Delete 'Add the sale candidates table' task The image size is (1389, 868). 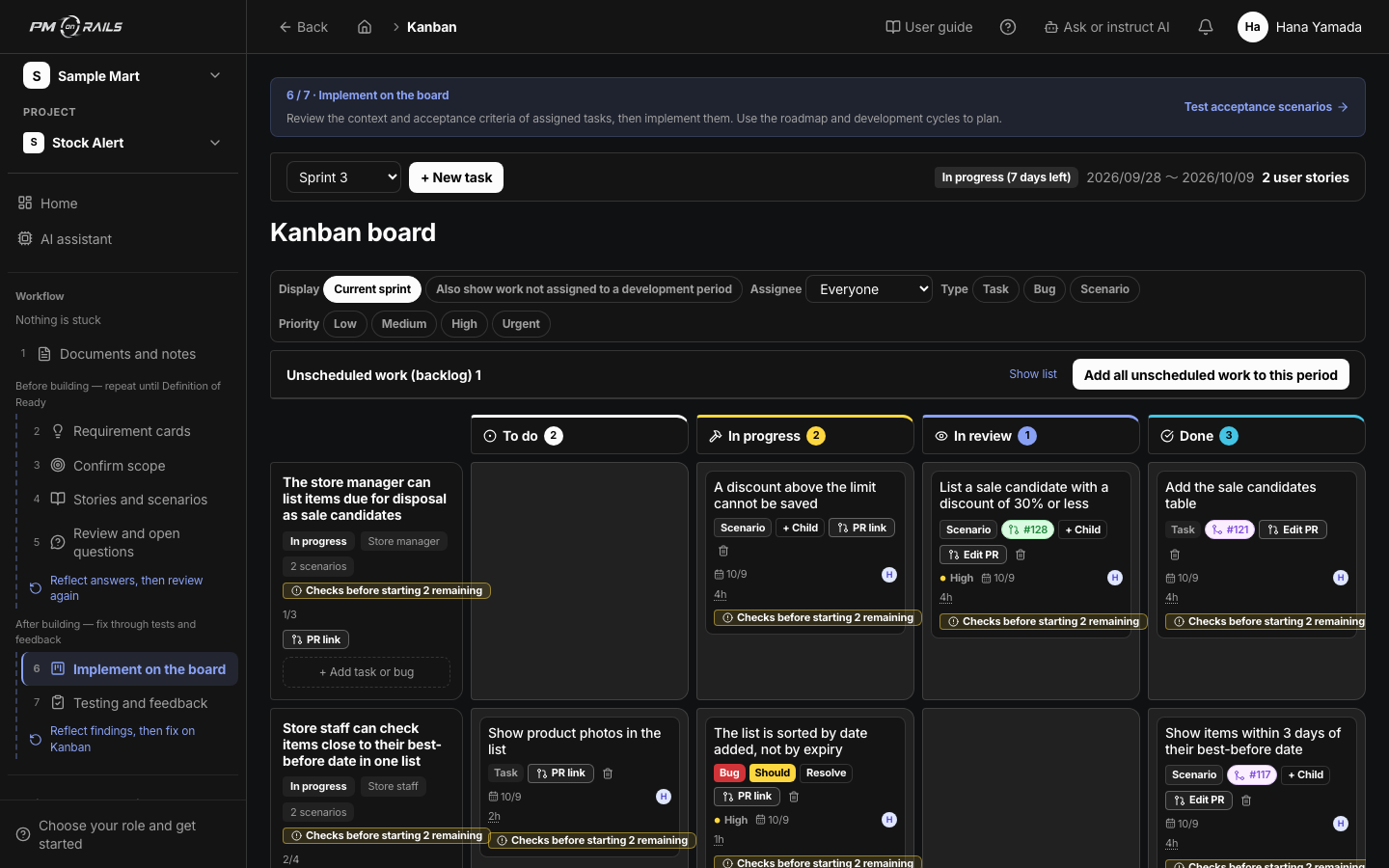point(1175,555)
